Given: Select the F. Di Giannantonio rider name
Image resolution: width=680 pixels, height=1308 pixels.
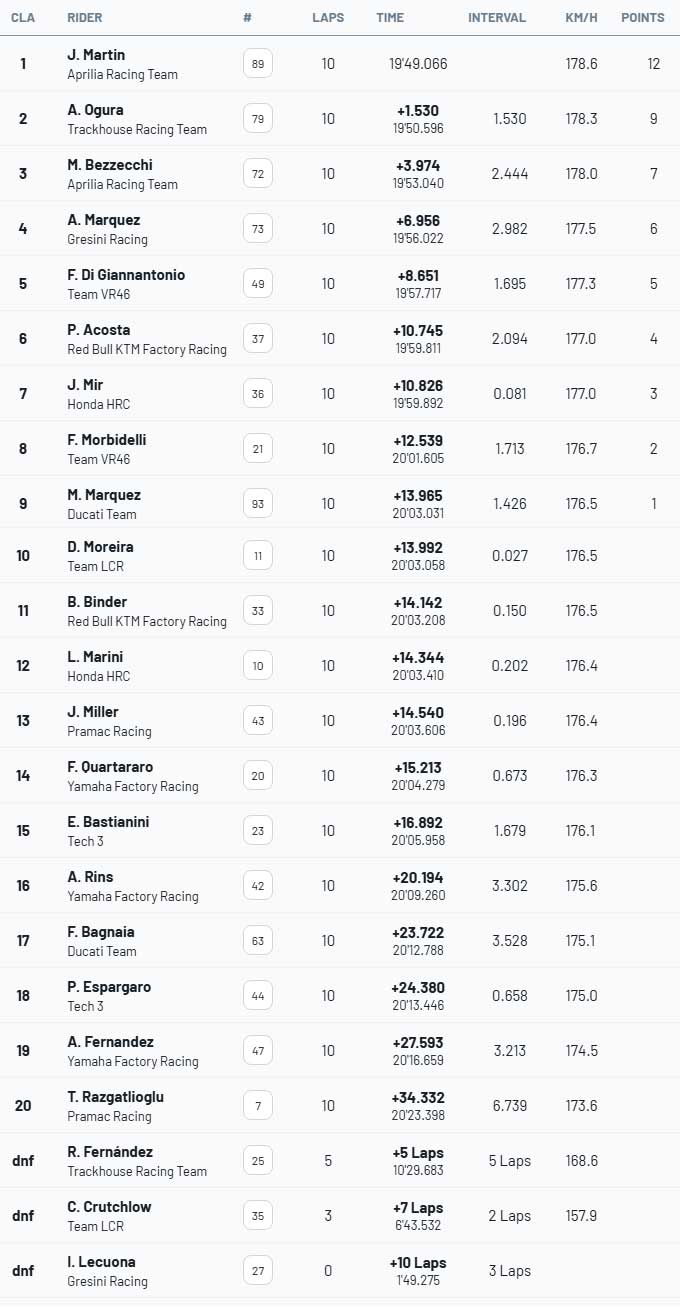Looking at the screenshot, I should pyautogui.click(x=126, y=275).
